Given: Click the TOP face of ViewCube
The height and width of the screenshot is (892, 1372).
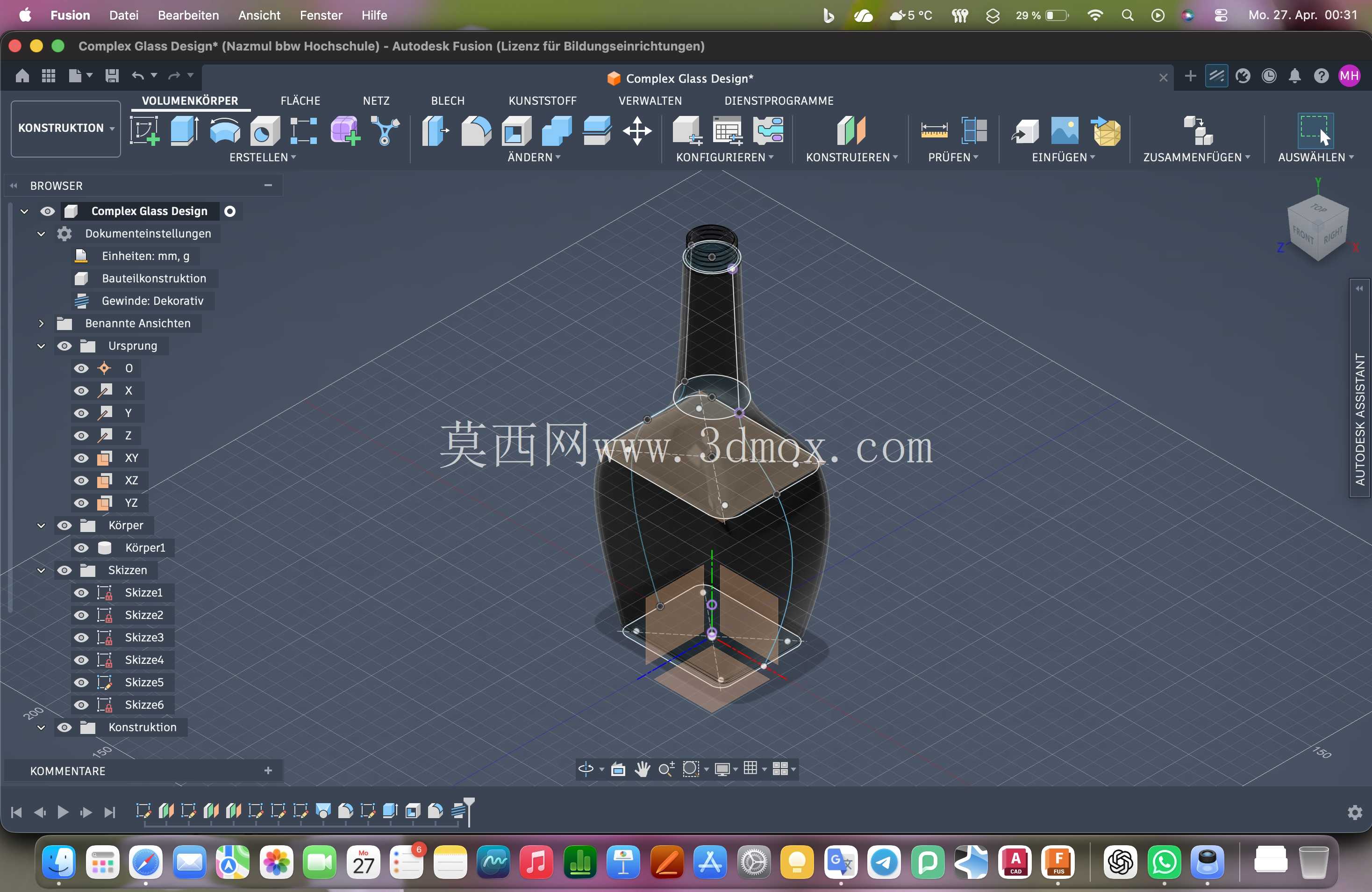Looking at the screenshot, I should tap(1318, 208).
